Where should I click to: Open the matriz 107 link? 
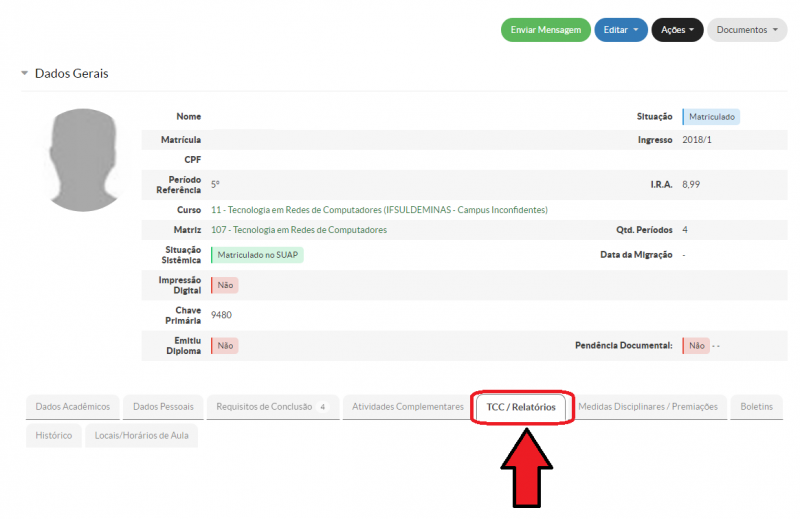coord(299,230)
